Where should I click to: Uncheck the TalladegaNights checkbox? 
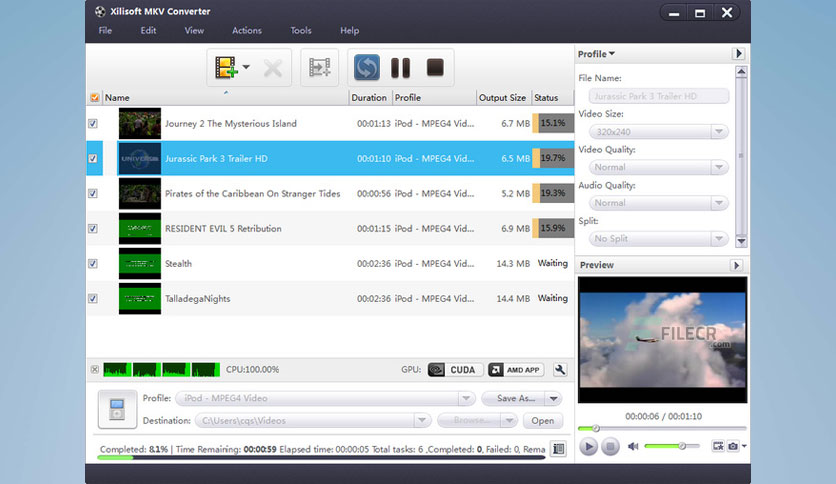pyautogui.click(x=93, y=299)
